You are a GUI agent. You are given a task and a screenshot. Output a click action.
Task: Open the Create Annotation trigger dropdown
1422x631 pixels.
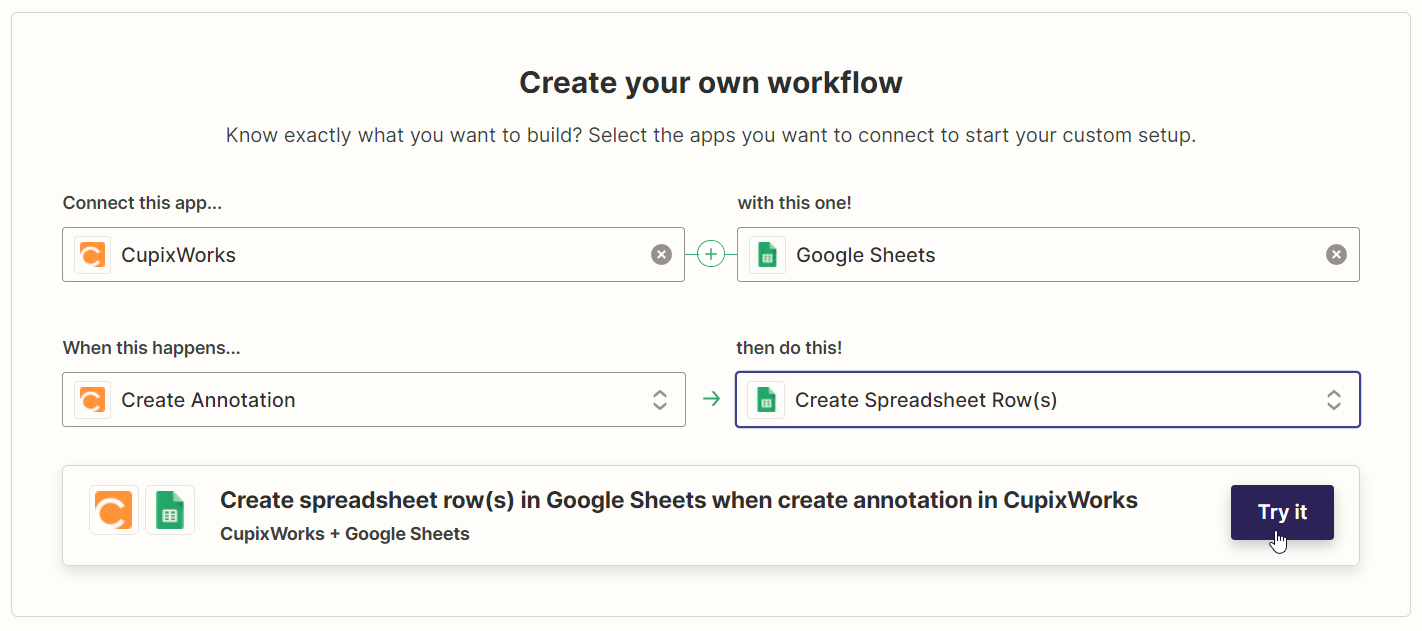(x=374, y=400)
